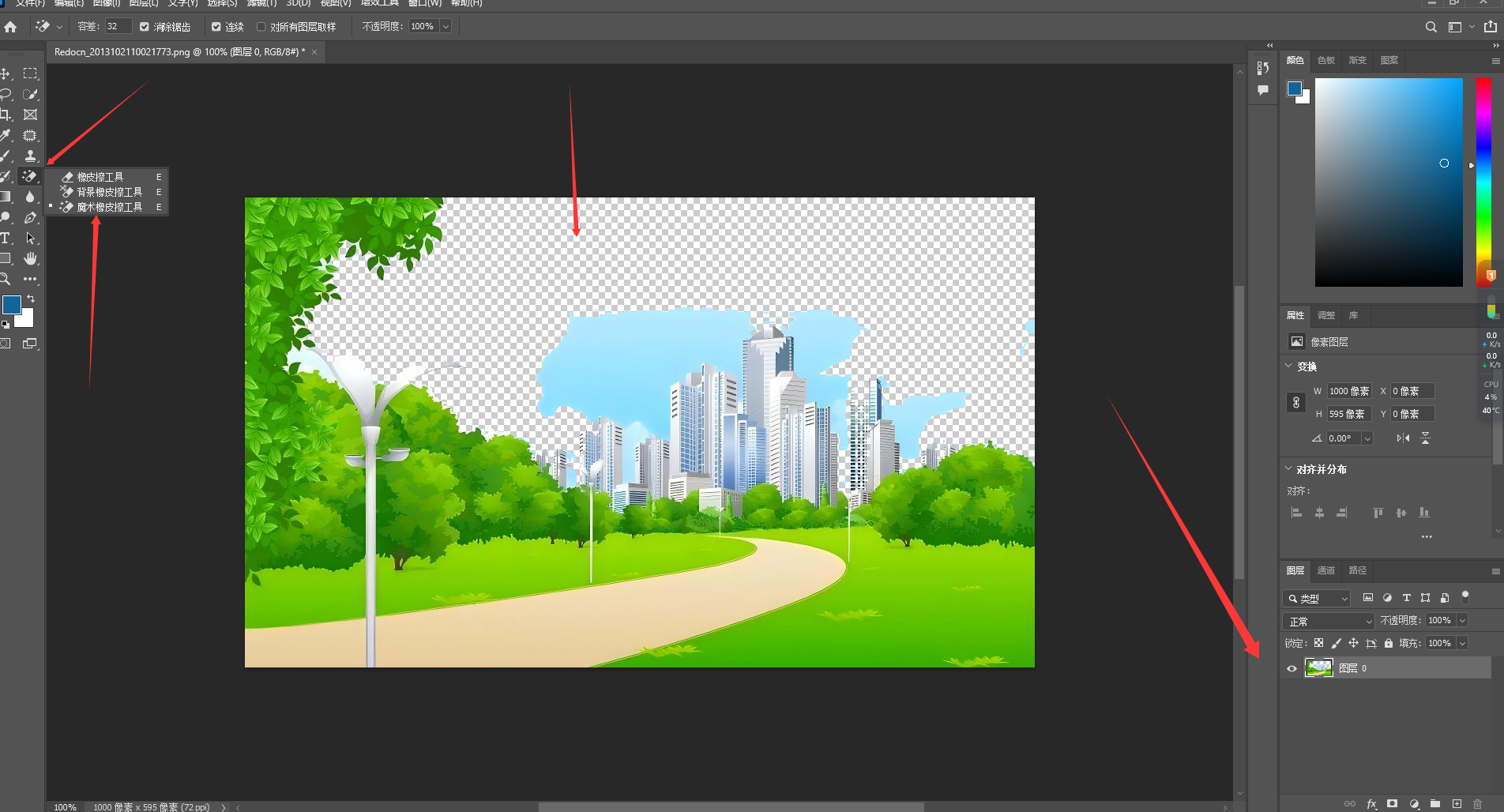Align top edges icon

[1378, 513]
